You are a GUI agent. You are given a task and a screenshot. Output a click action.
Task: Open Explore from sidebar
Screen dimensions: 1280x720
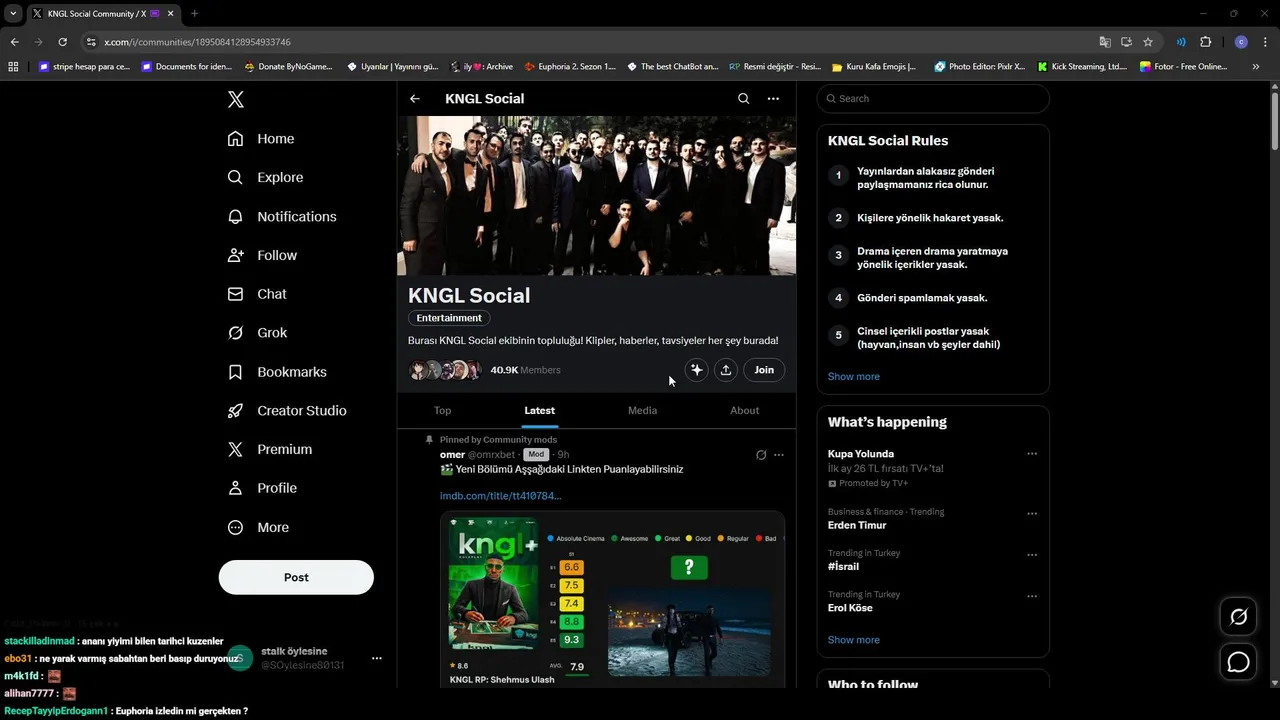[x=265, y=177]
